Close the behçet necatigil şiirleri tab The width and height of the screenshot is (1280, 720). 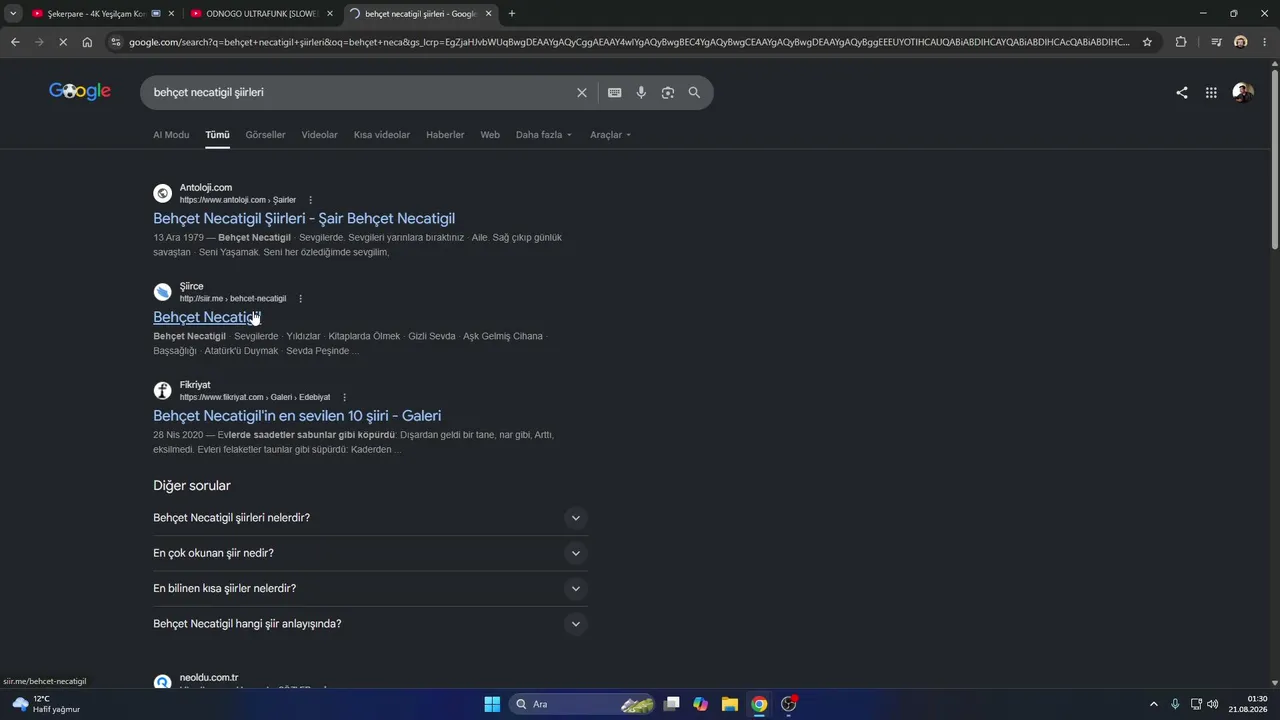coord(489,13)
